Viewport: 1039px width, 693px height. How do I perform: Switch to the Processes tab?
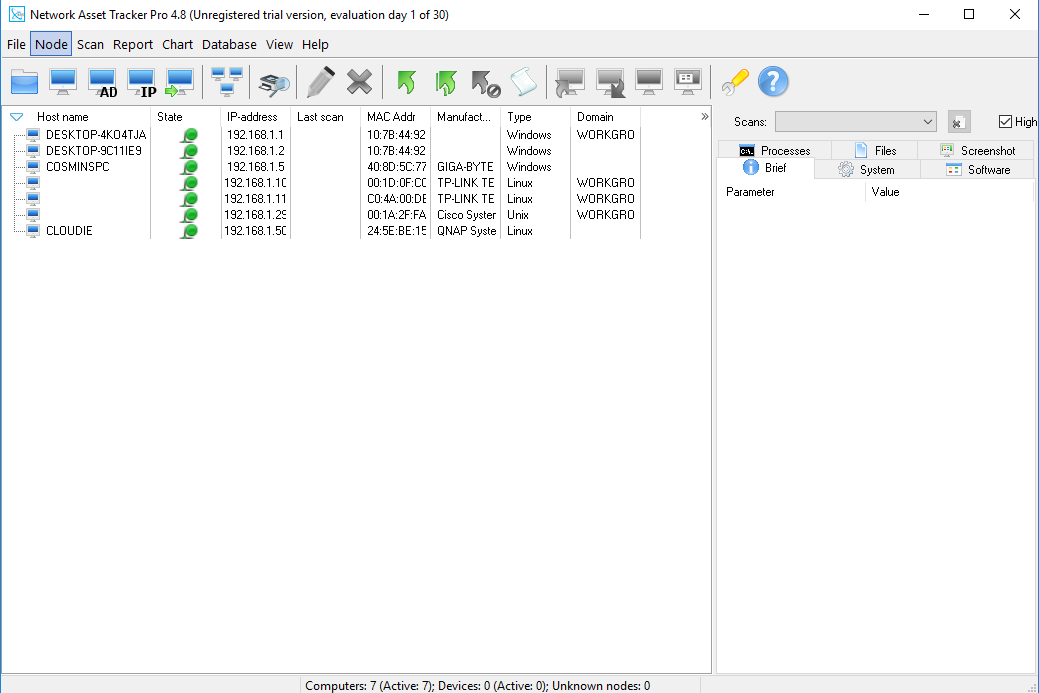tap(775, 150)
